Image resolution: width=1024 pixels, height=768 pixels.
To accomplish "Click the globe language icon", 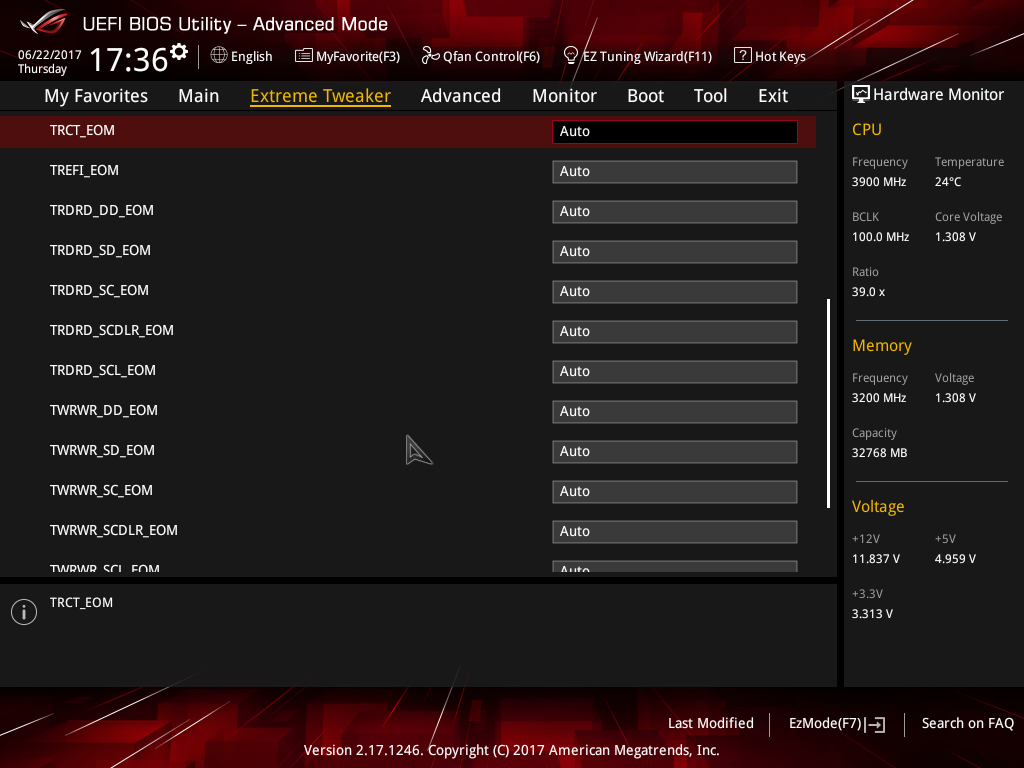I will coord(219,56).
